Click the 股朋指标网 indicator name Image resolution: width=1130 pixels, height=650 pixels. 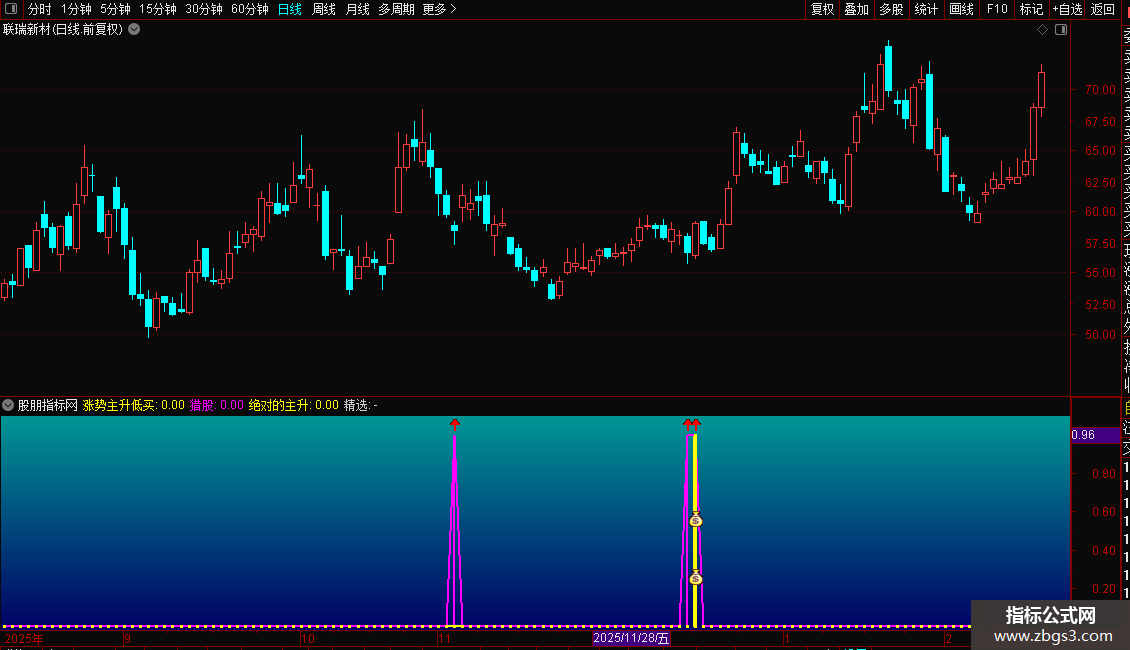click(48, 405)
